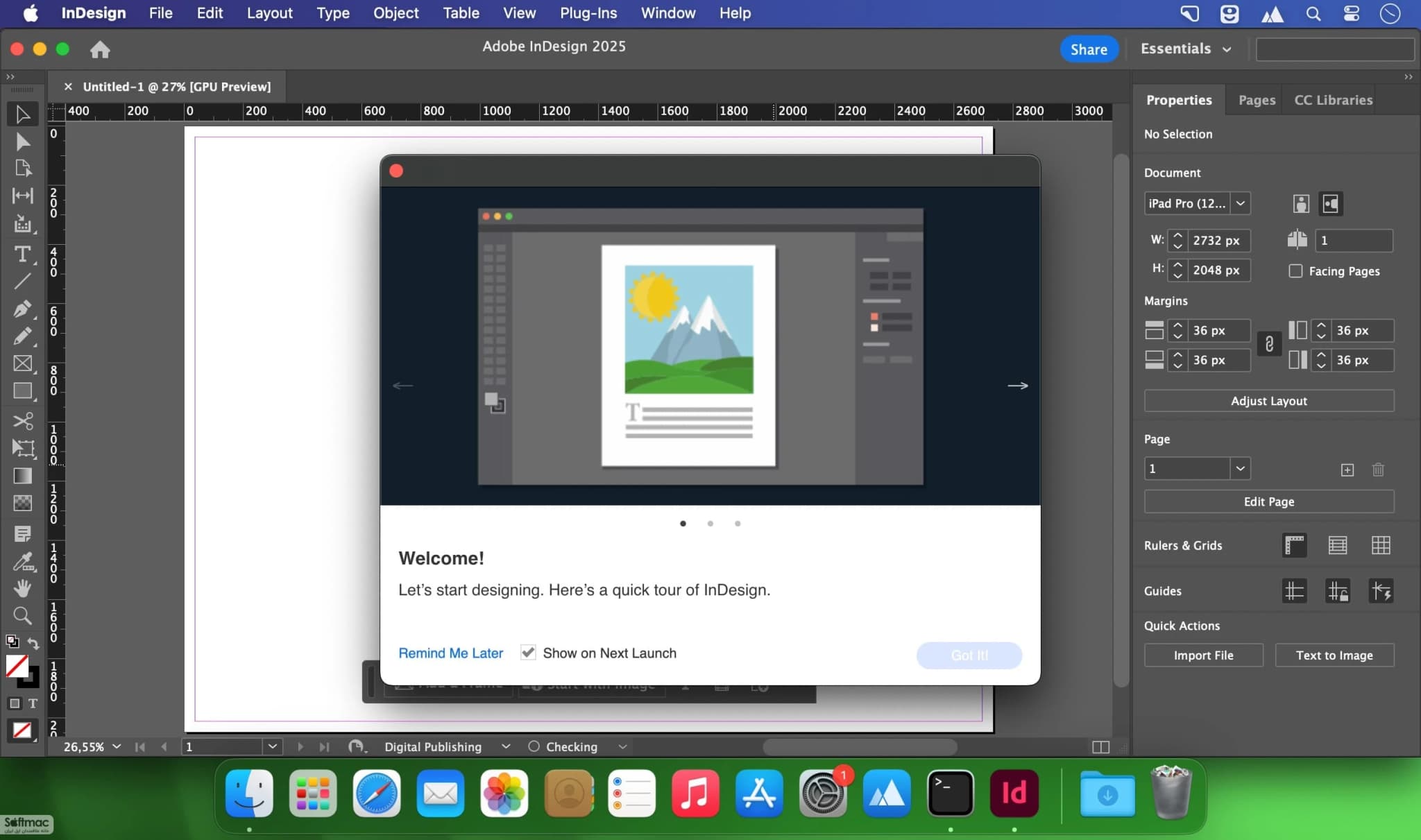Open the Object menu
The image size is (1421, 840).
click(396, 13)
